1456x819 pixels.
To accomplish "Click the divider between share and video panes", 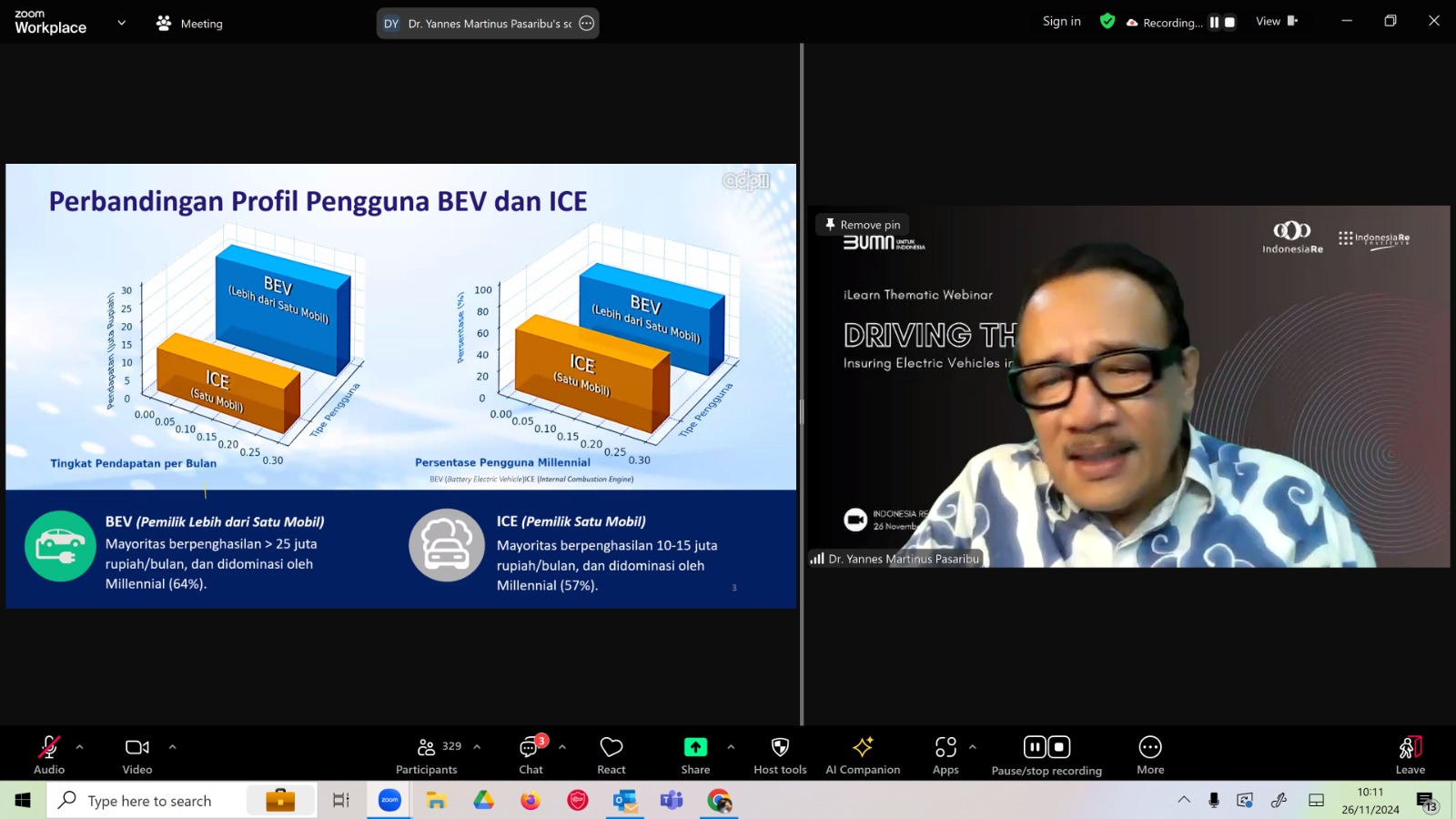I will pos(802,384).
